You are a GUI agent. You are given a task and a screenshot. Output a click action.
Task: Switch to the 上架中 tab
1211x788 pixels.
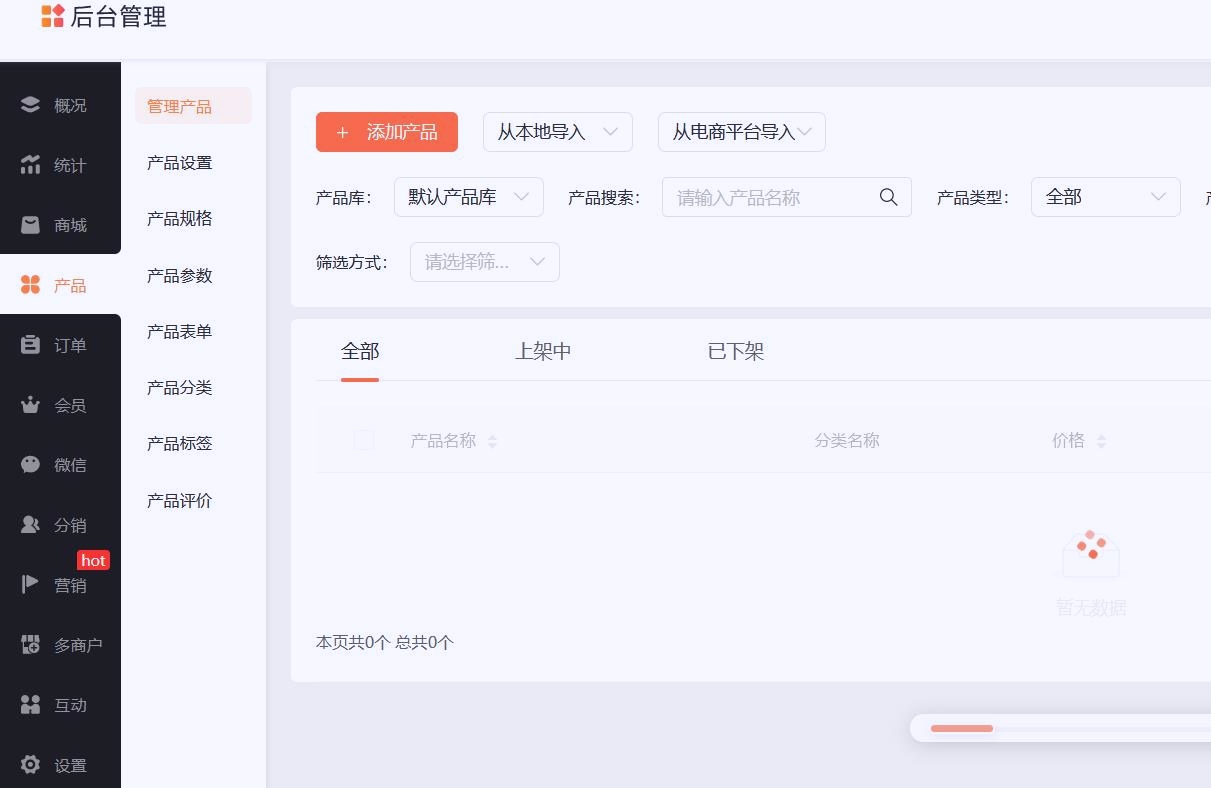click(543, 351)
